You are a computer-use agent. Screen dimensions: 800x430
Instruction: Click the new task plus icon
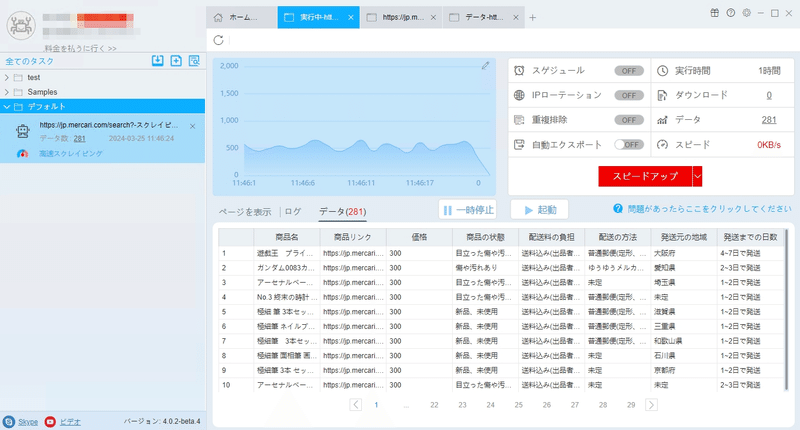pos(176,61)
